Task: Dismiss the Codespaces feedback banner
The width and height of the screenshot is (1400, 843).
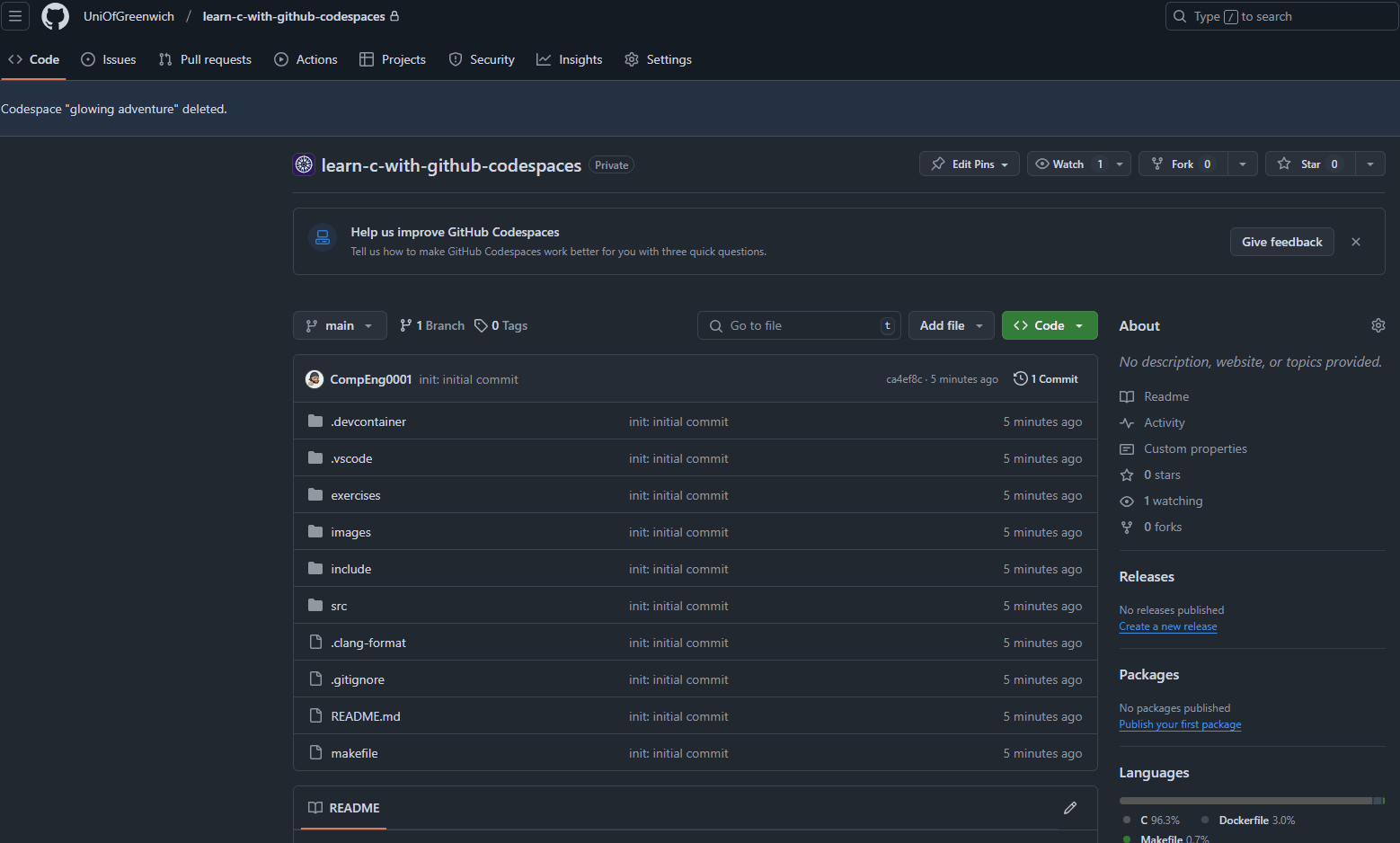Action: 1355,242
